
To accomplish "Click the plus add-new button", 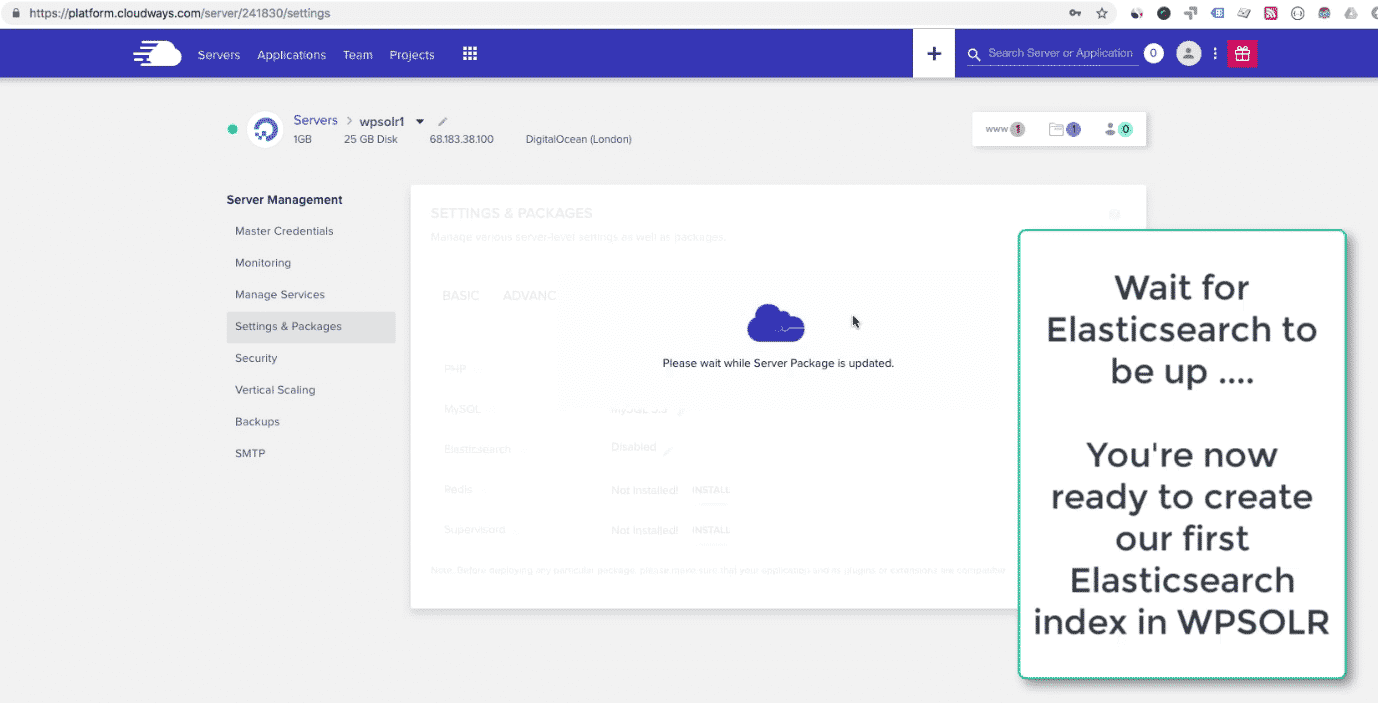I will tap(934, 54).
